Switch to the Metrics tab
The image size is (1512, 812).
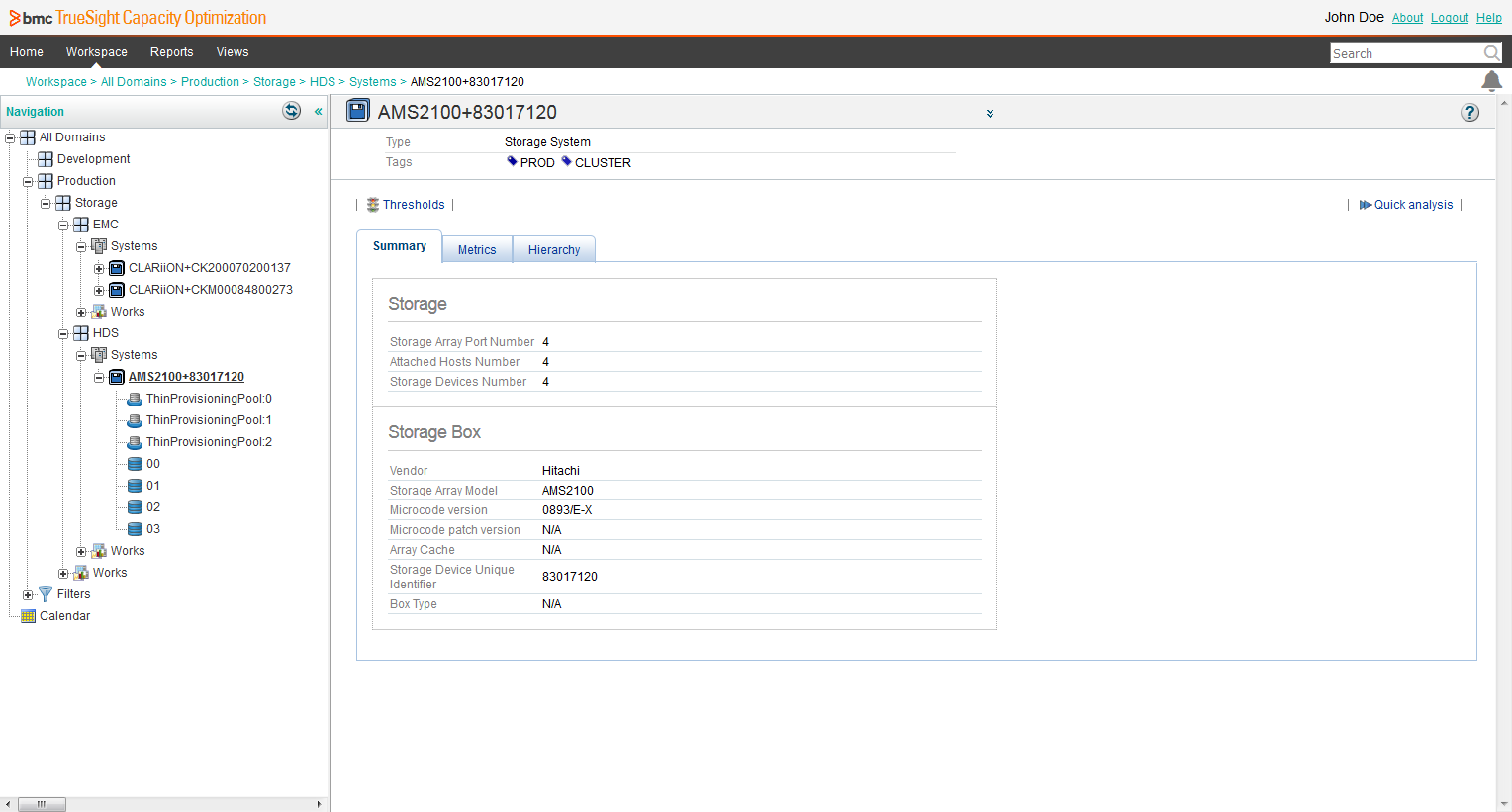[x=477, y=250]
